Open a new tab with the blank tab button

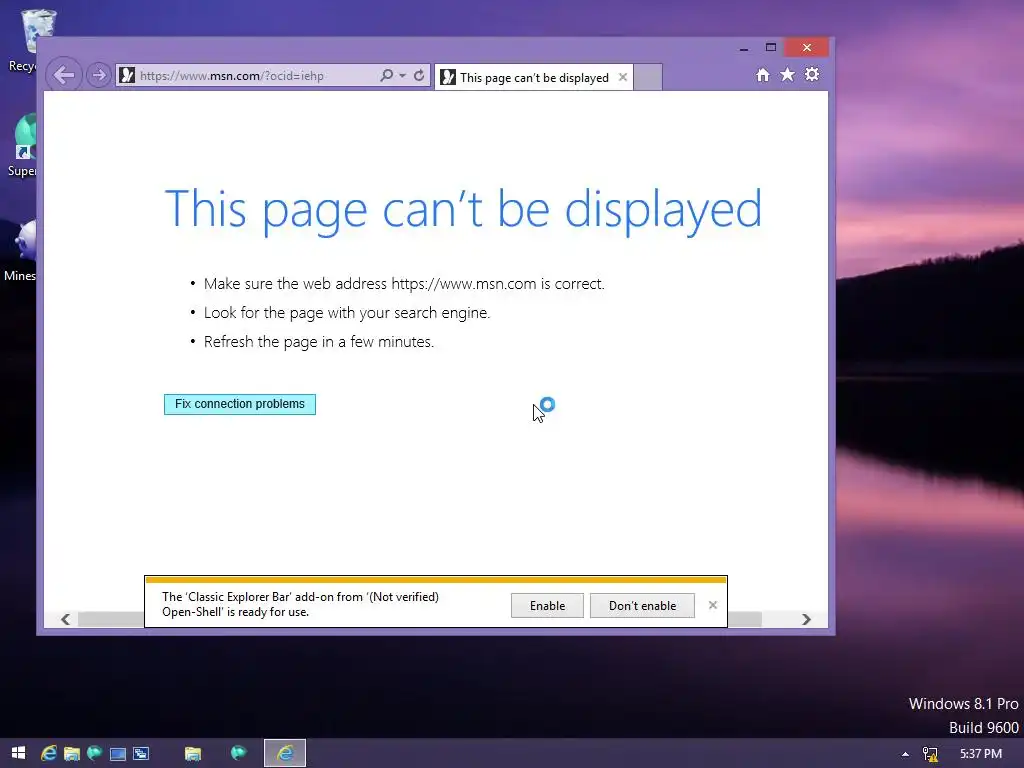tap(648, 78)
